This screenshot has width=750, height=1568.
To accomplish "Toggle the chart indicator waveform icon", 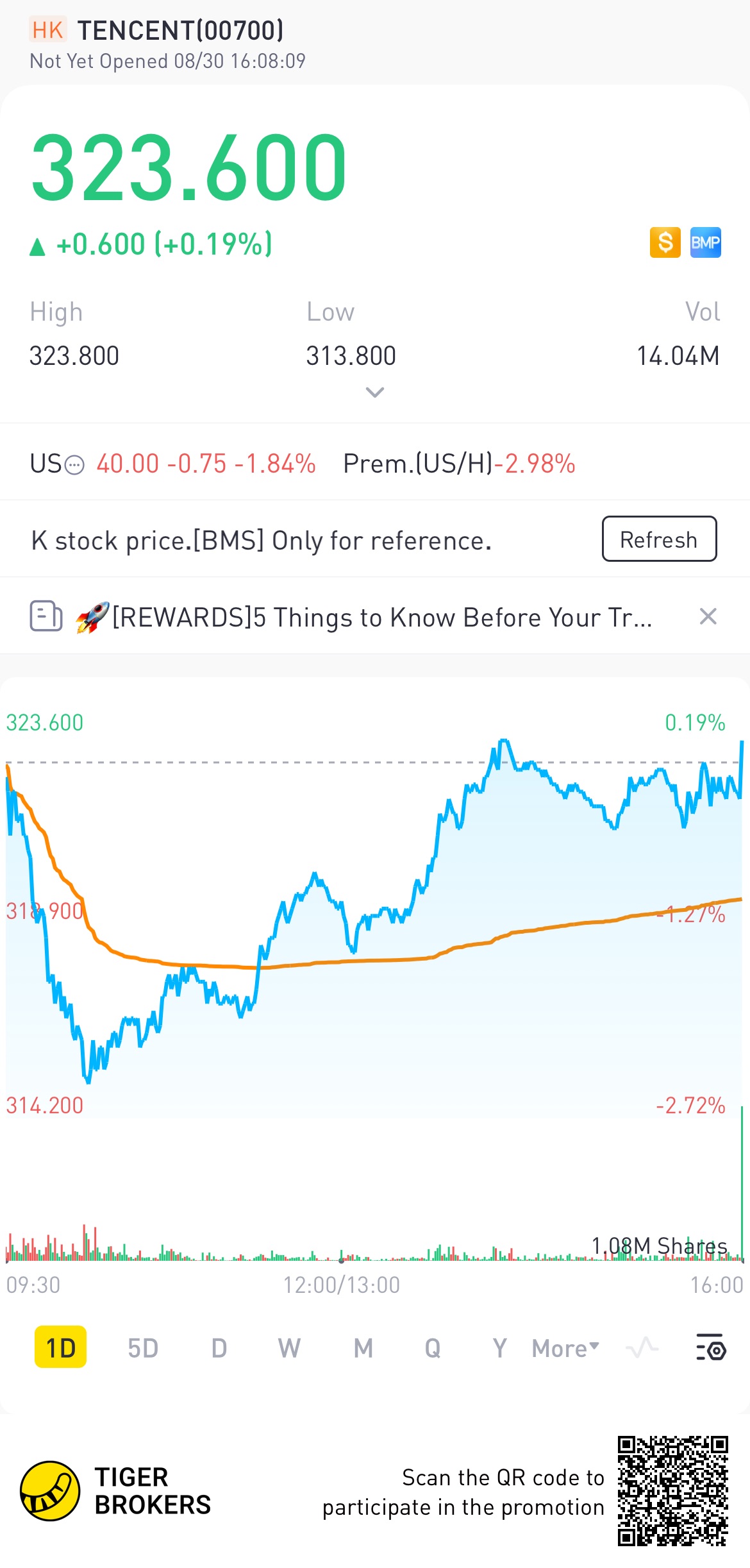I will click(642, 1348).
